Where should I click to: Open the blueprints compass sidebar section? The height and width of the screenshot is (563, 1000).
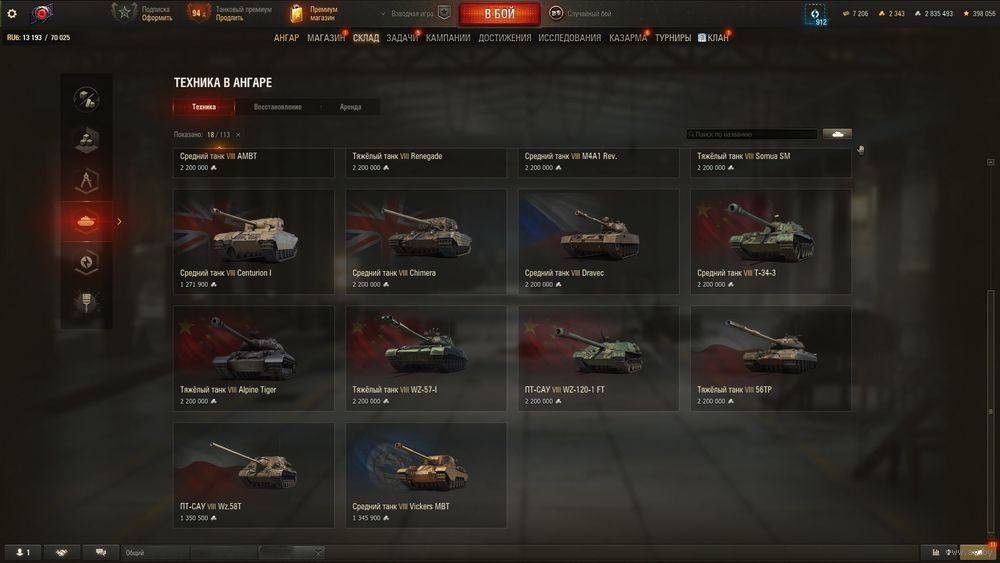click(x=86, y=180)
